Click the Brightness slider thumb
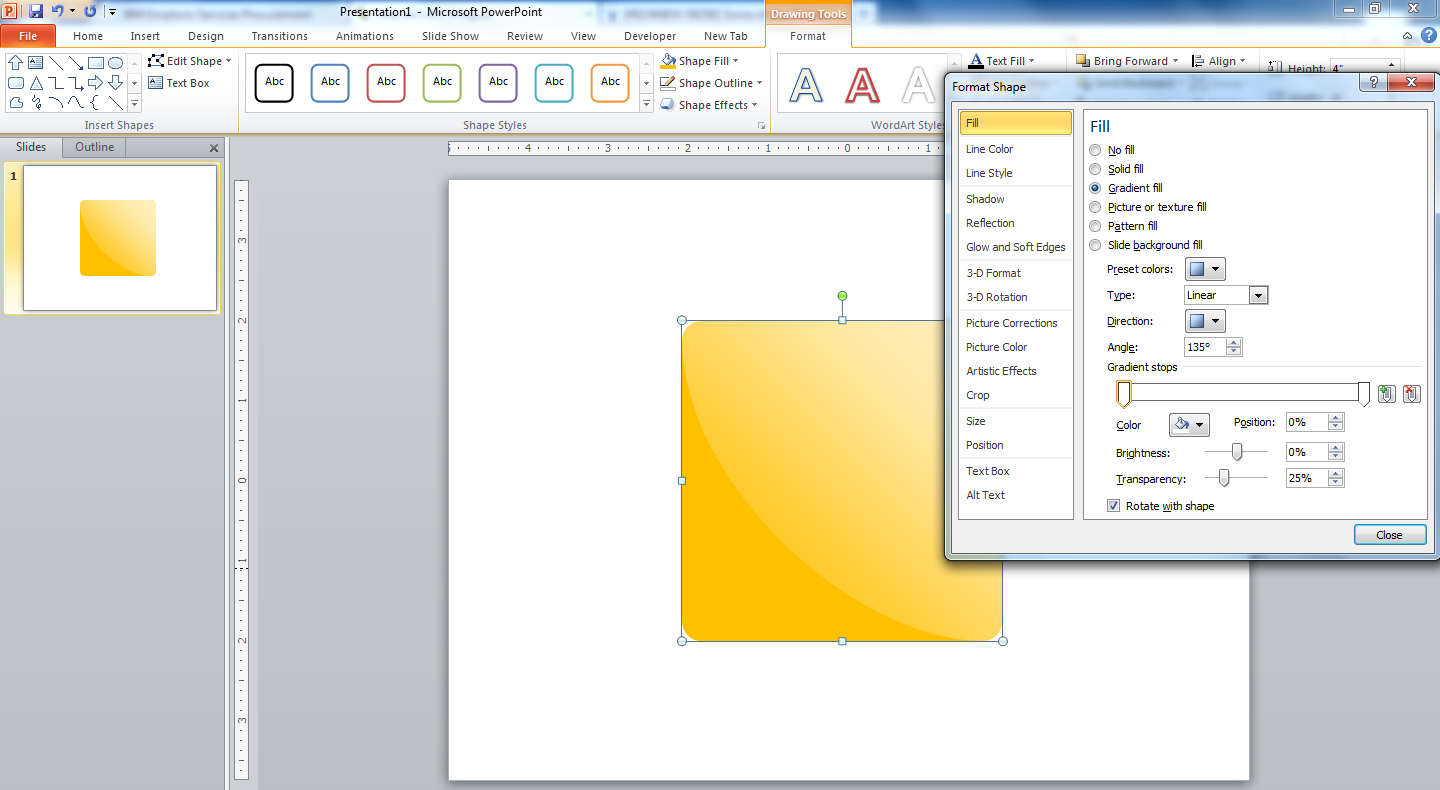 coord(1237,452)
